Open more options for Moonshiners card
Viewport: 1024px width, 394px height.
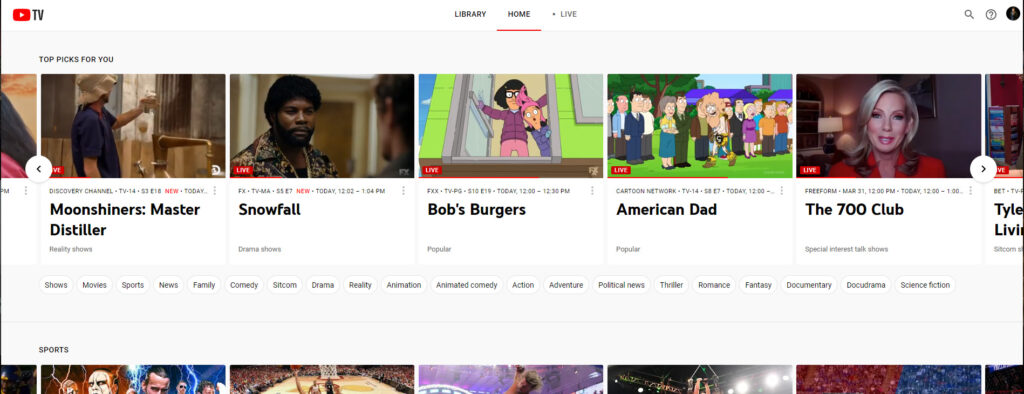(x=214, y=191)
